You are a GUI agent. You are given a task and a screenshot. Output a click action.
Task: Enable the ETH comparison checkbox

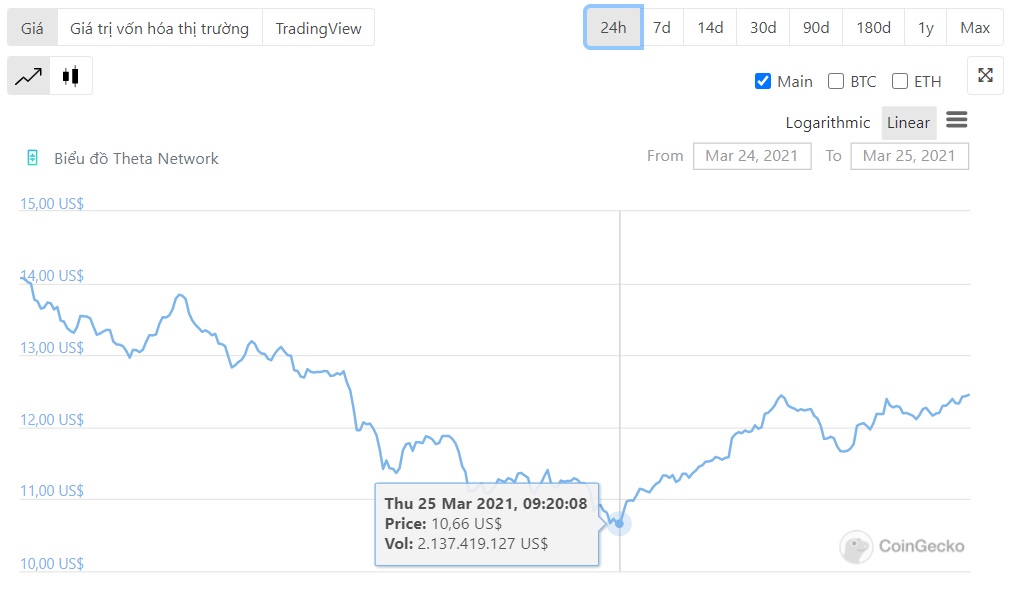pyautogui.click(x=900, y=81)
